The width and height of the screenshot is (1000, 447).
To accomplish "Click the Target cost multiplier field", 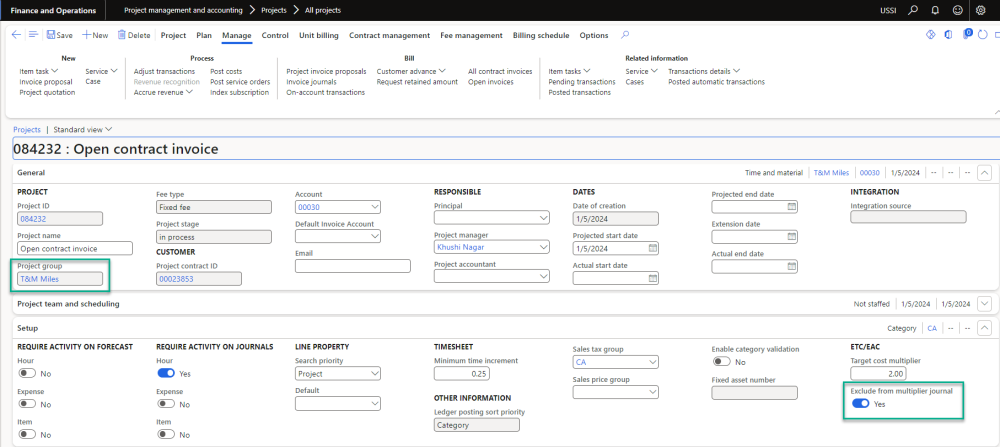I will [877, 373].
